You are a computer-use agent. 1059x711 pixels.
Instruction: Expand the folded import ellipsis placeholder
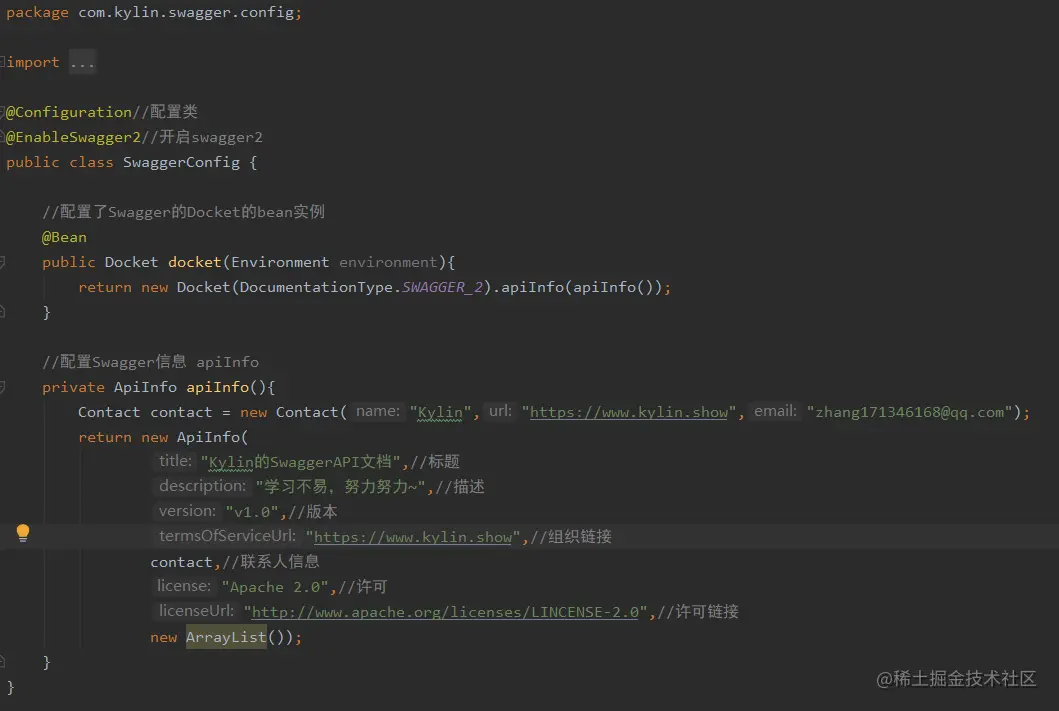click(82, 62)
